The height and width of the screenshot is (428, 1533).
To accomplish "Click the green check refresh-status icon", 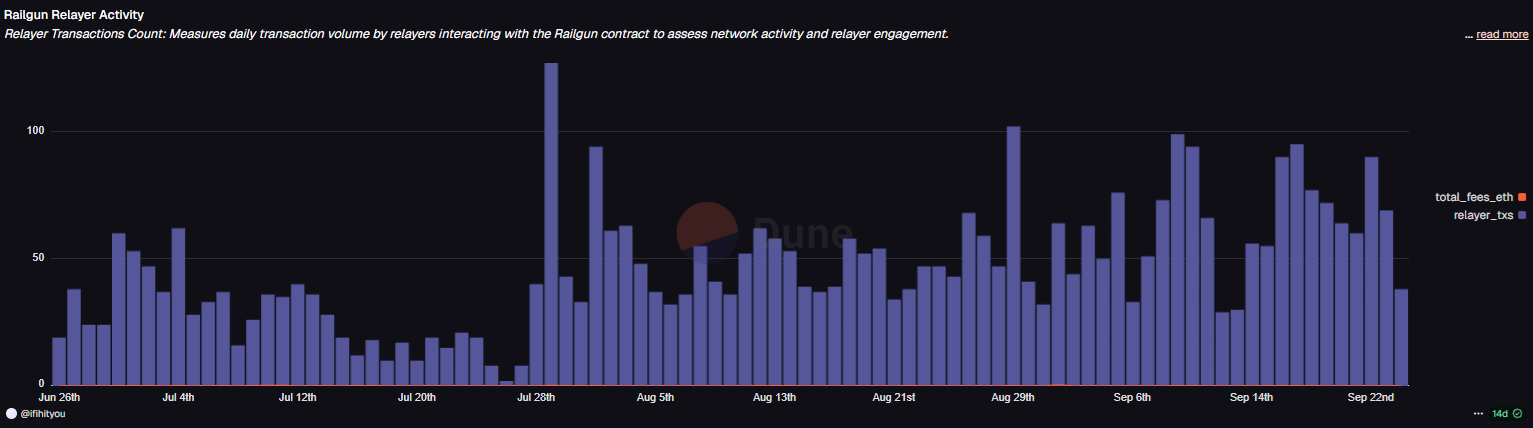I will point(1518,413).
